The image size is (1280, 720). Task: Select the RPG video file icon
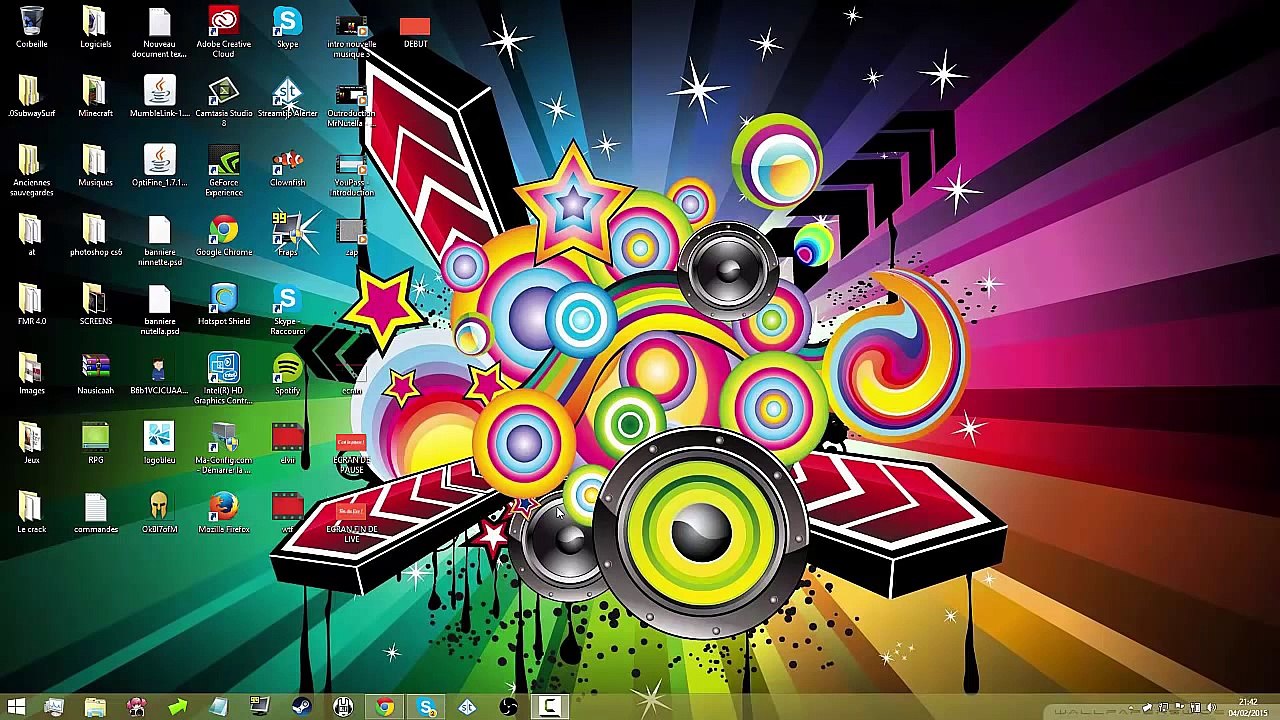point(95,442)
